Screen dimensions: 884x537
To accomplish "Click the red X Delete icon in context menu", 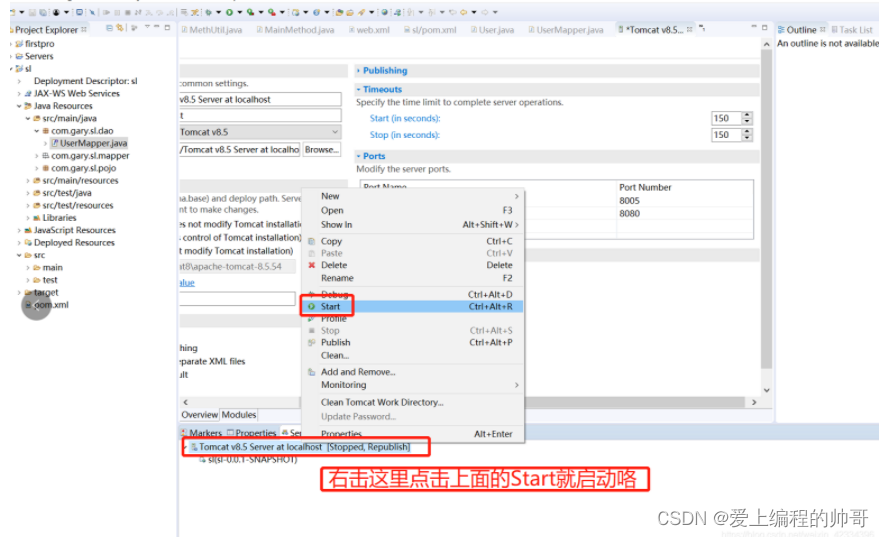I will tap(311, 265).
